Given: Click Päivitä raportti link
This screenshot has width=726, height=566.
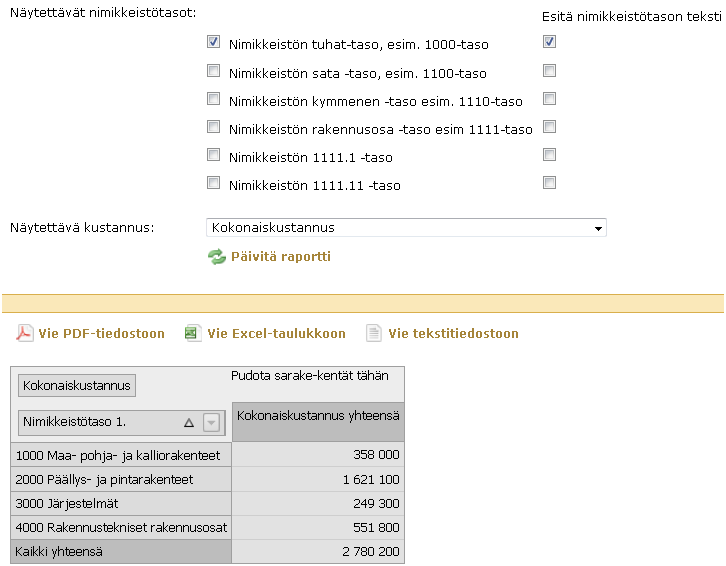Looking at the screenshot, I should click(x=280, y=257).
